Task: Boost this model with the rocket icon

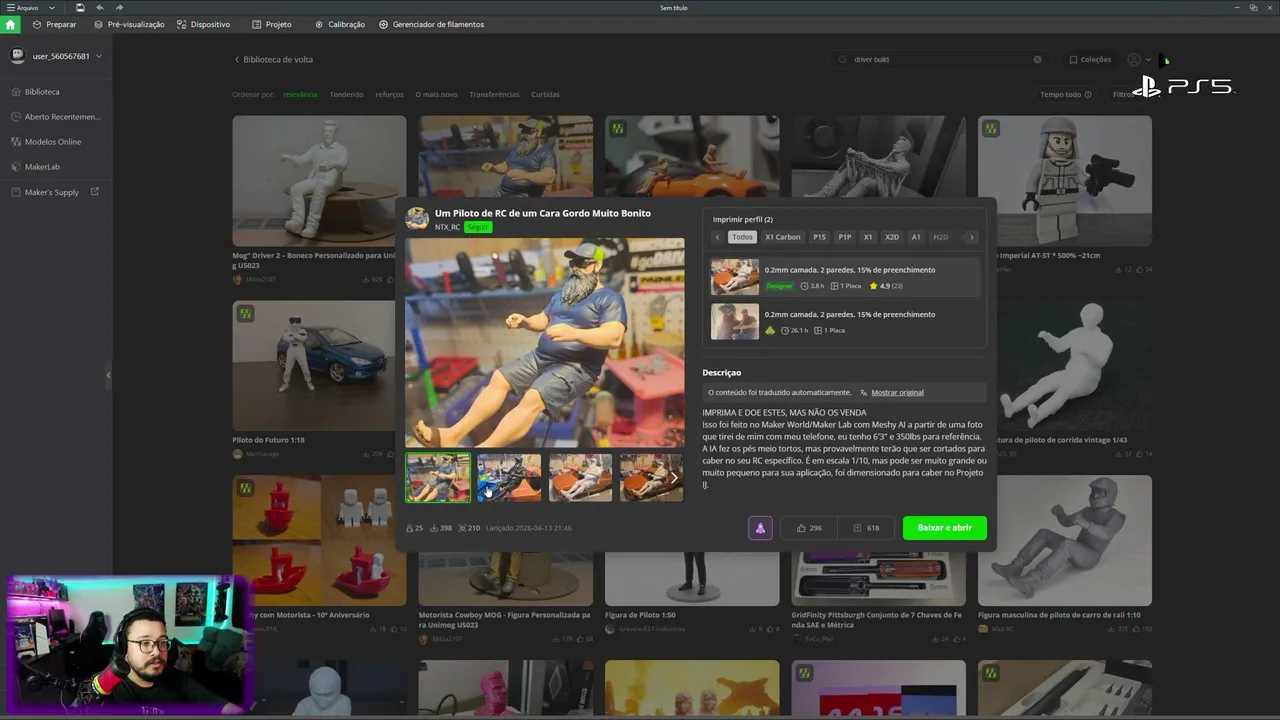Action: pyautogui.click(x=760, y=528)
